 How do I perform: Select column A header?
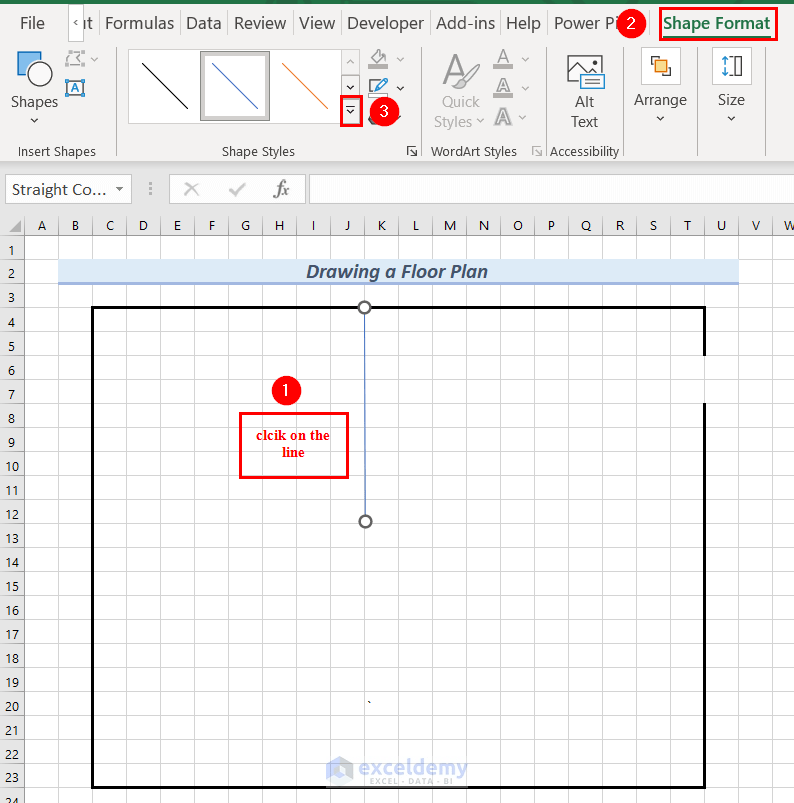click(x=41, y=225)
